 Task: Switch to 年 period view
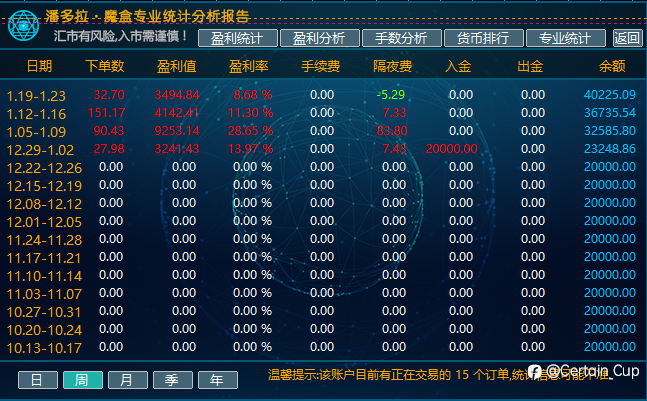217,380
